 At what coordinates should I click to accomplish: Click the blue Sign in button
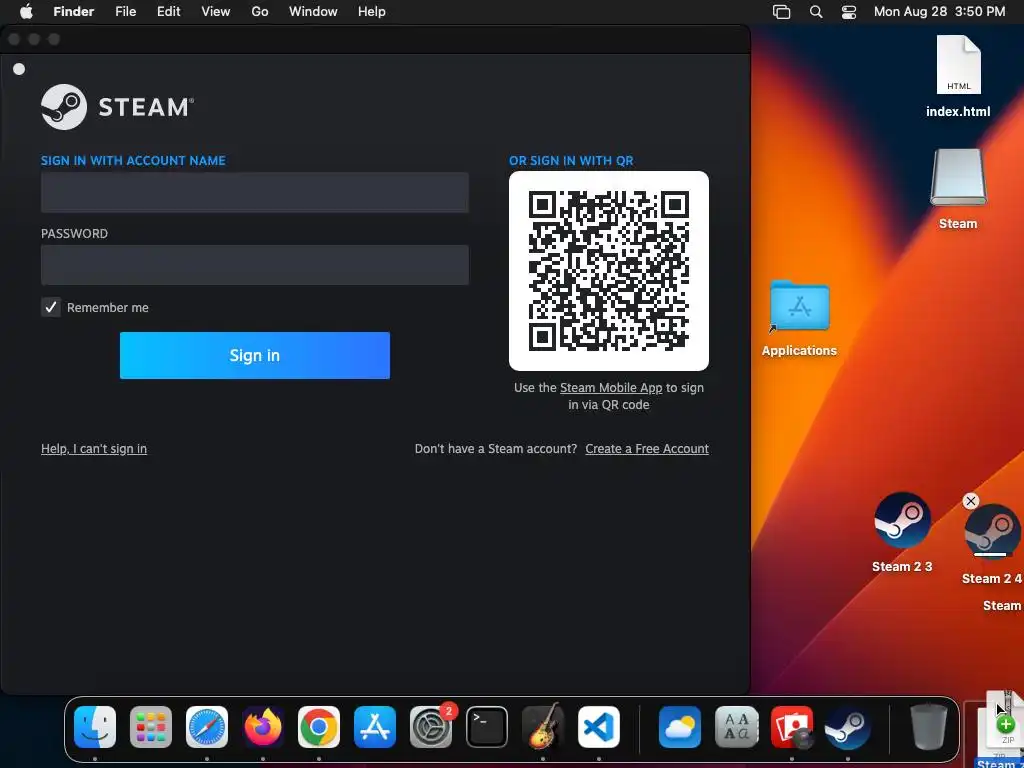(255, 355)
